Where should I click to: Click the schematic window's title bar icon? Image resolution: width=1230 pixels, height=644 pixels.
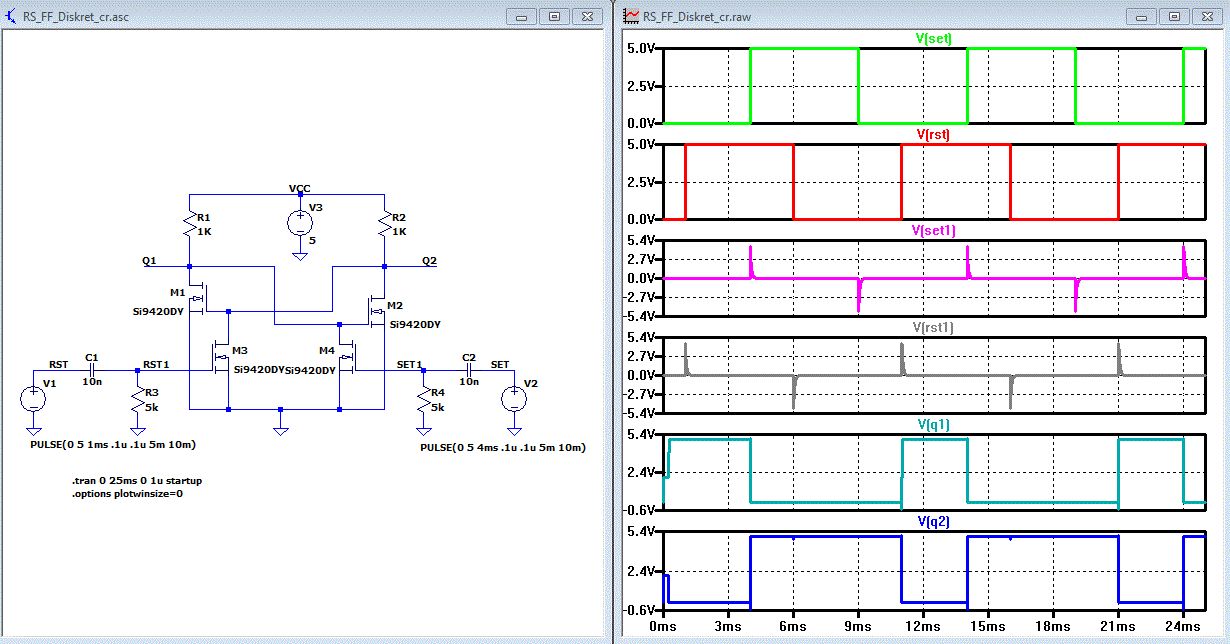[10, 16]
